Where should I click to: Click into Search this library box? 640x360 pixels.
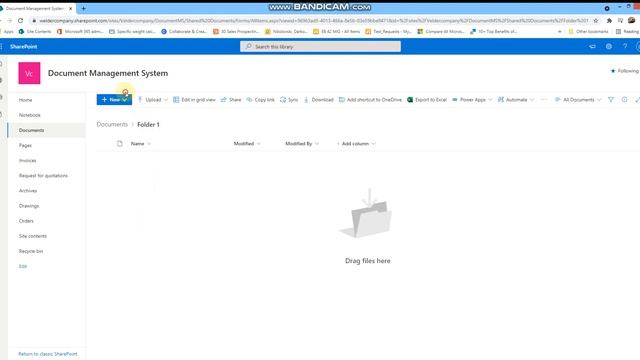(x=320, y=47)
